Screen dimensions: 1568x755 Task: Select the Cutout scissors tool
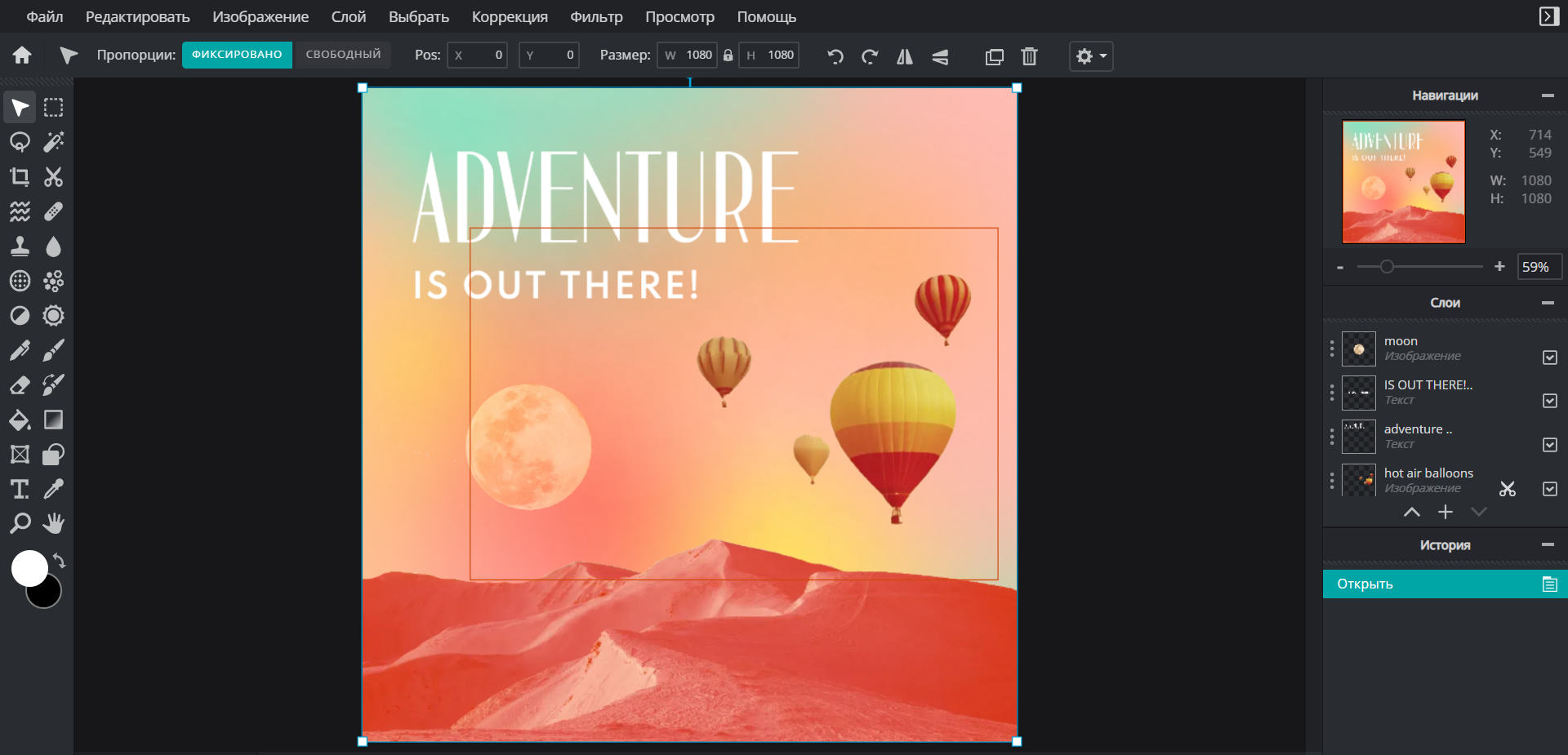point(54,177)
